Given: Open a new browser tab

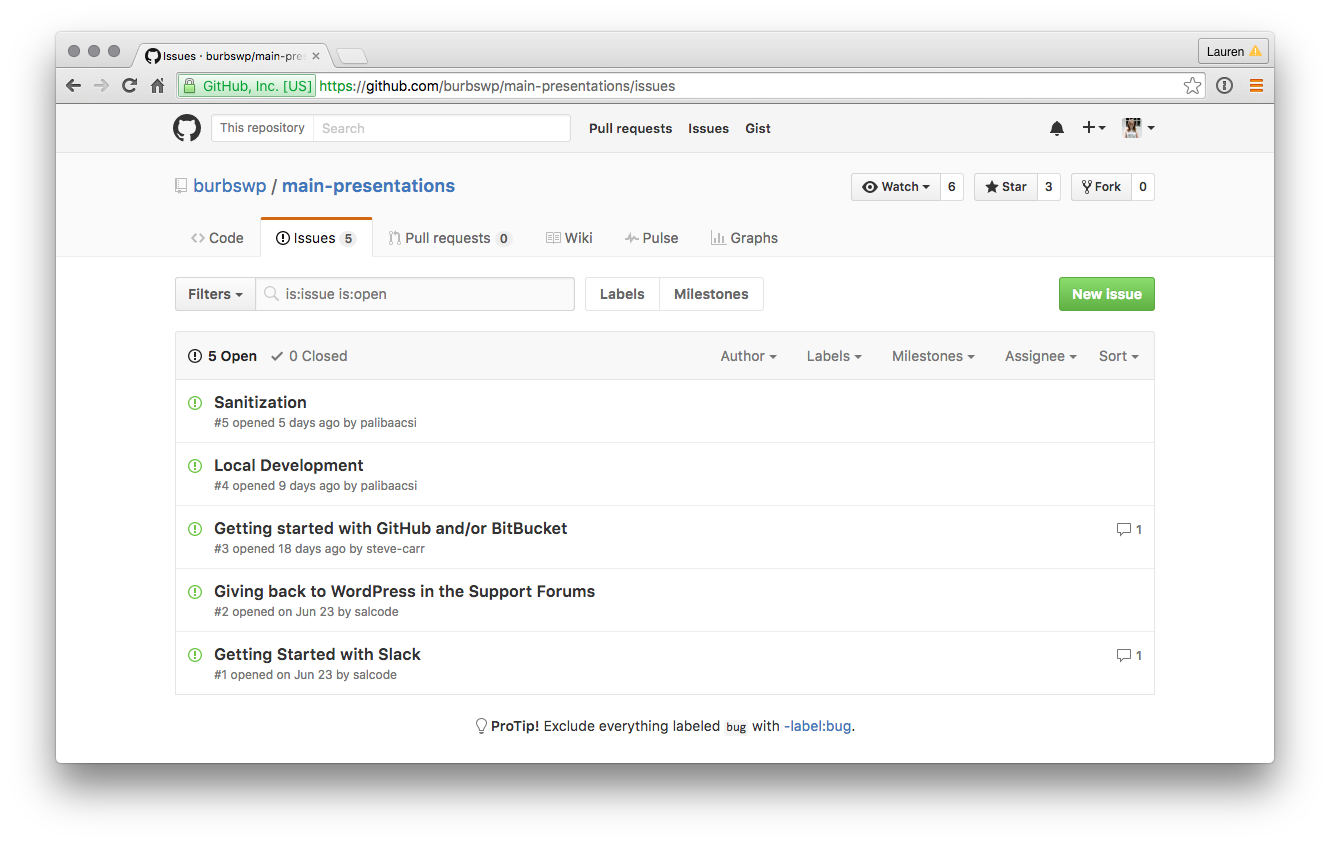Looking at the screenshot, I should point(352,56).
